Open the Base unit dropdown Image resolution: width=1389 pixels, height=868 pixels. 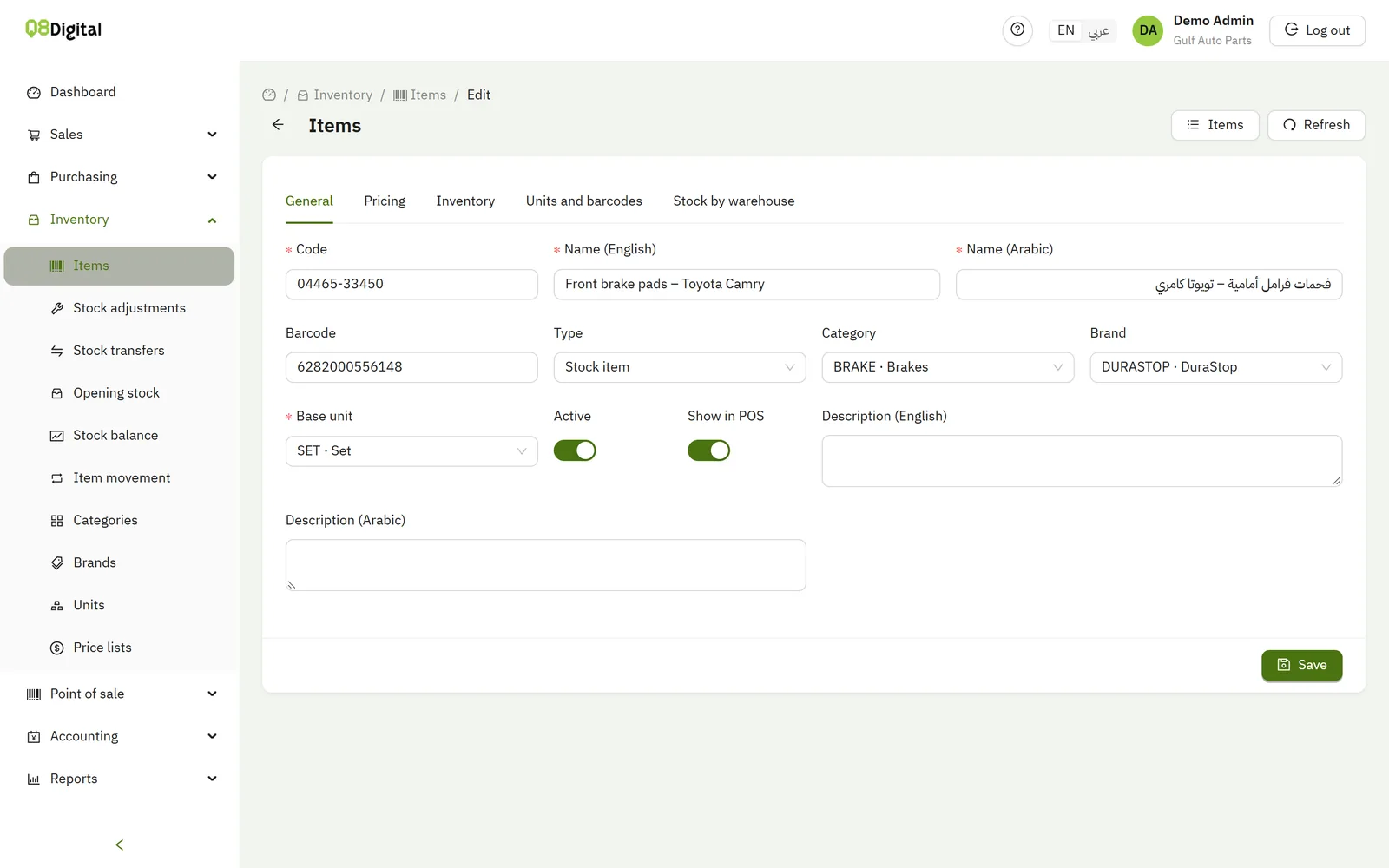[x=411, y=451]
